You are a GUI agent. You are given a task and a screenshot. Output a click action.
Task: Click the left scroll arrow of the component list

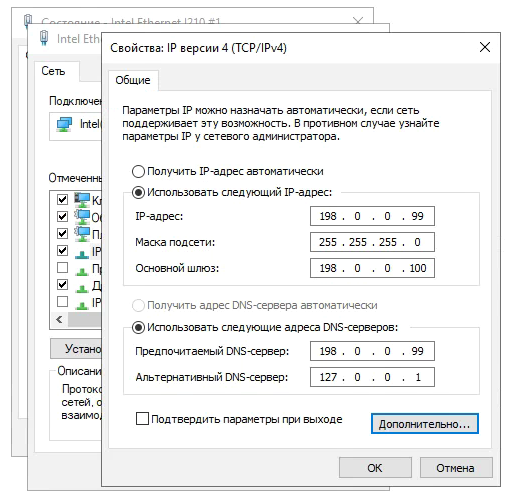(59, 319)
